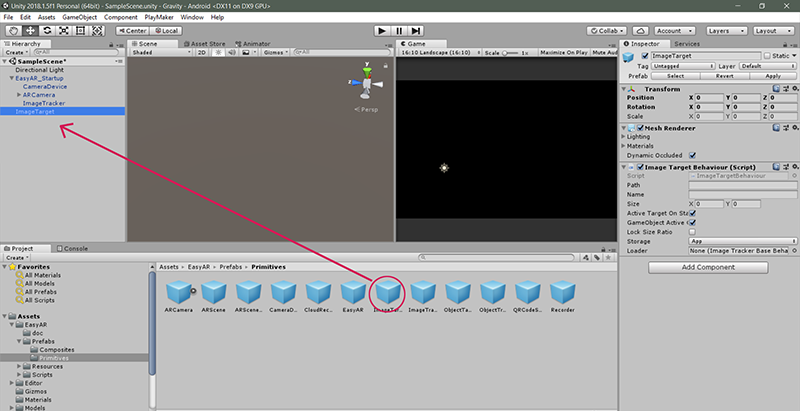Viewport: 800px width, 411px height.
Task: Open the Storage dropdown App
Action: coord(742,241)
